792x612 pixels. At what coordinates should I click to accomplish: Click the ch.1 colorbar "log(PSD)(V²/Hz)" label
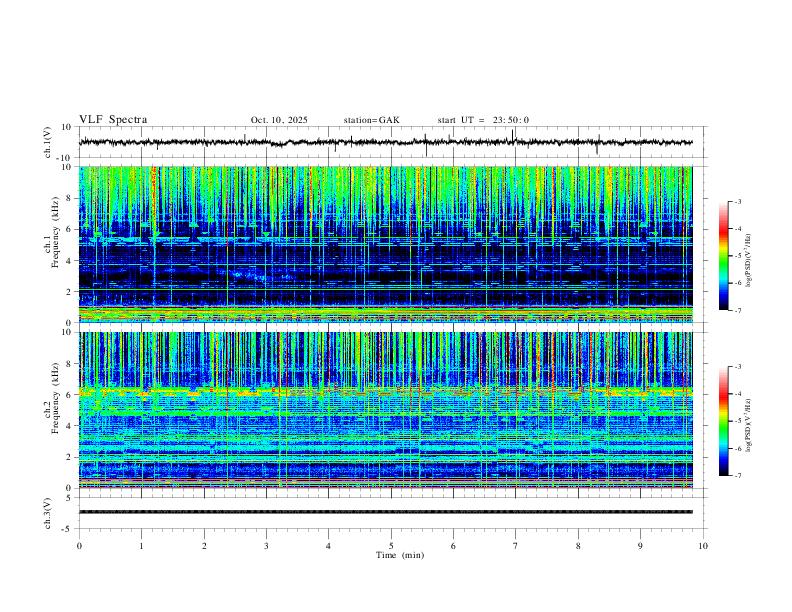(749, 260)
